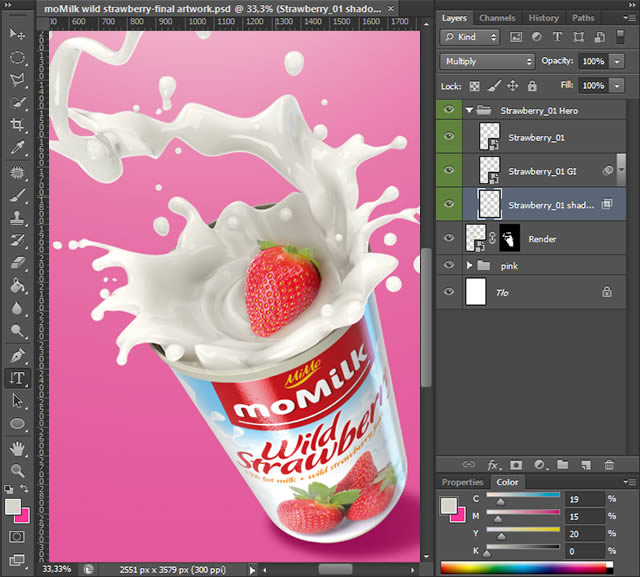Hide the Strawberry_01 GI layer
This screenshot has height=577, width=640.
449,170
